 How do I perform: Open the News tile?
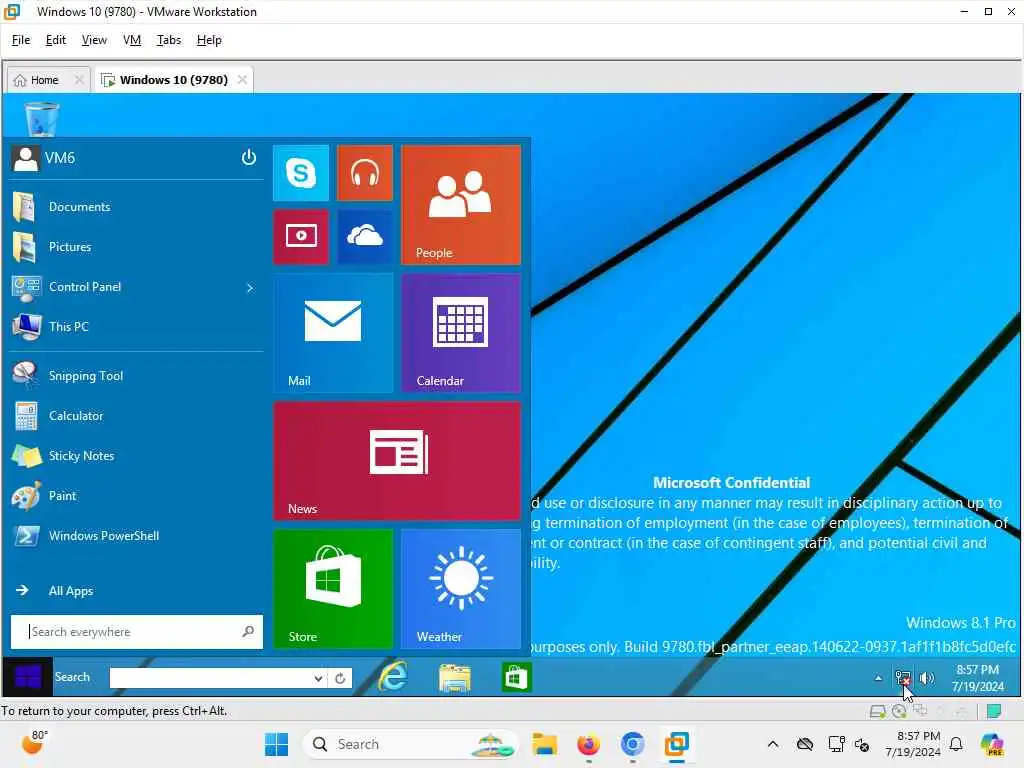(396, 461)
